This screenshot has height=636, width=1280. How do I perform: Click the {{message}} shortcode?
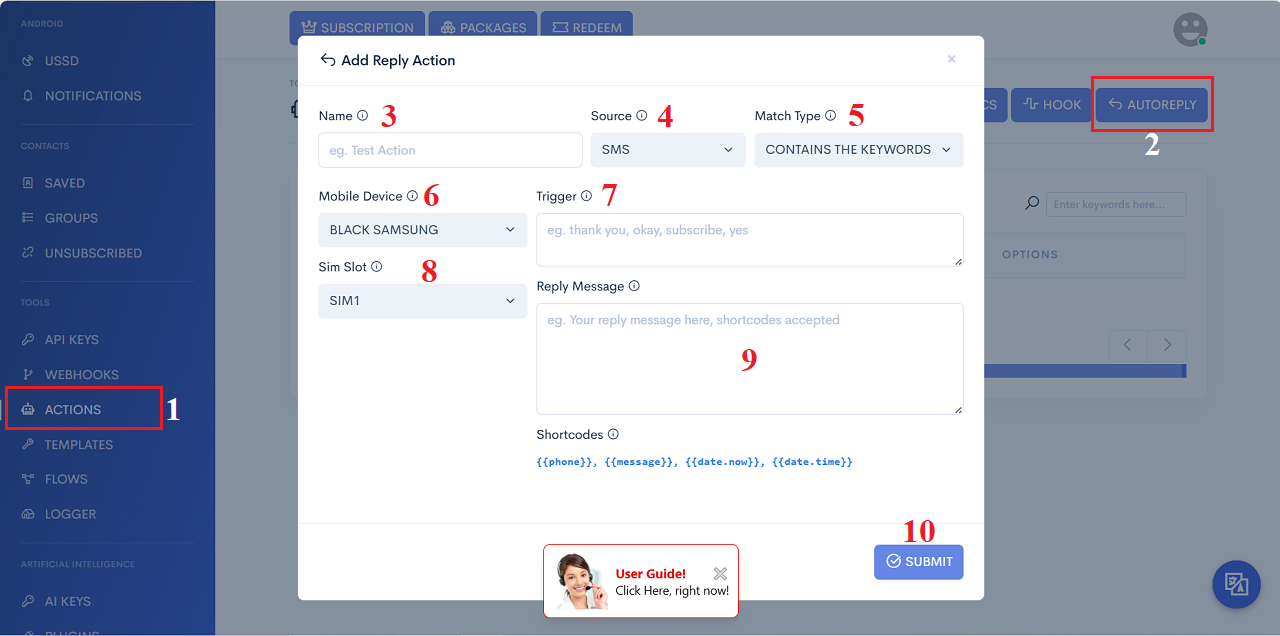pos(641,462)
